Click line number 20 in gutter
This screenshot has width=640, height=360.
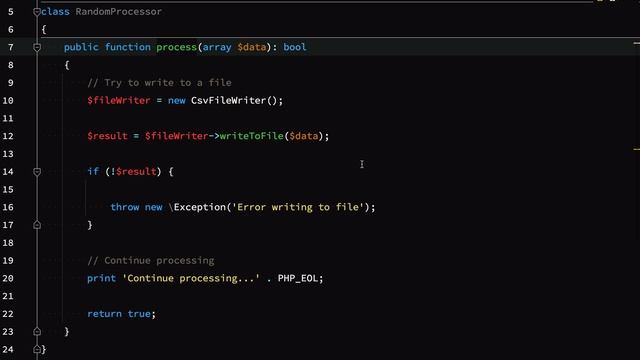8,278
